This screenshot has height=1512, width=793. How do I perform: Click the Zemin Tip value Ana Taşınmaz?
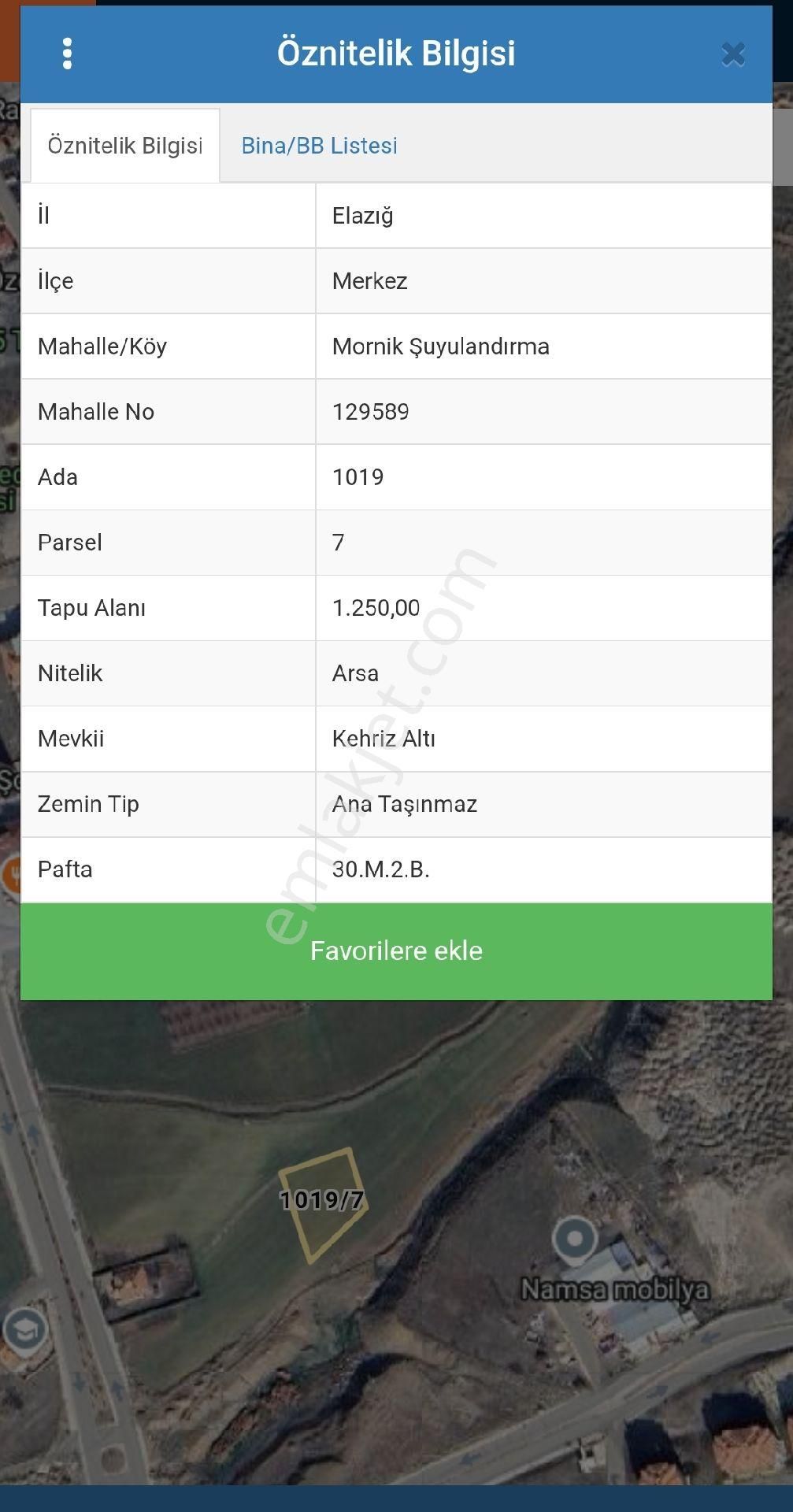(x=404, y=804)
